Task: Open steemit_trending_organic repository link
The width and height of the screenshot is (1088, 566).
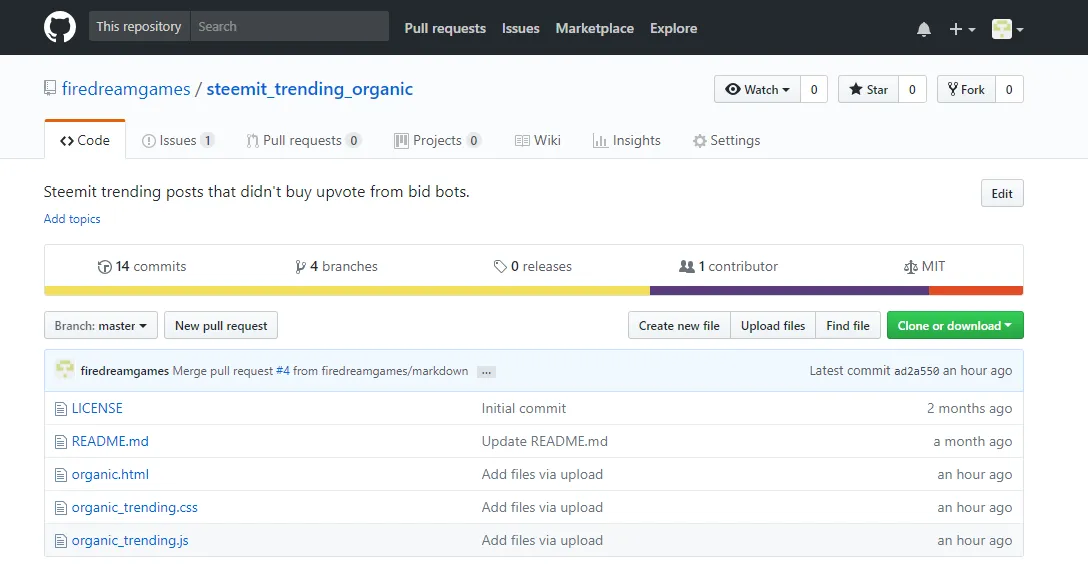Action: coord(309,89)
